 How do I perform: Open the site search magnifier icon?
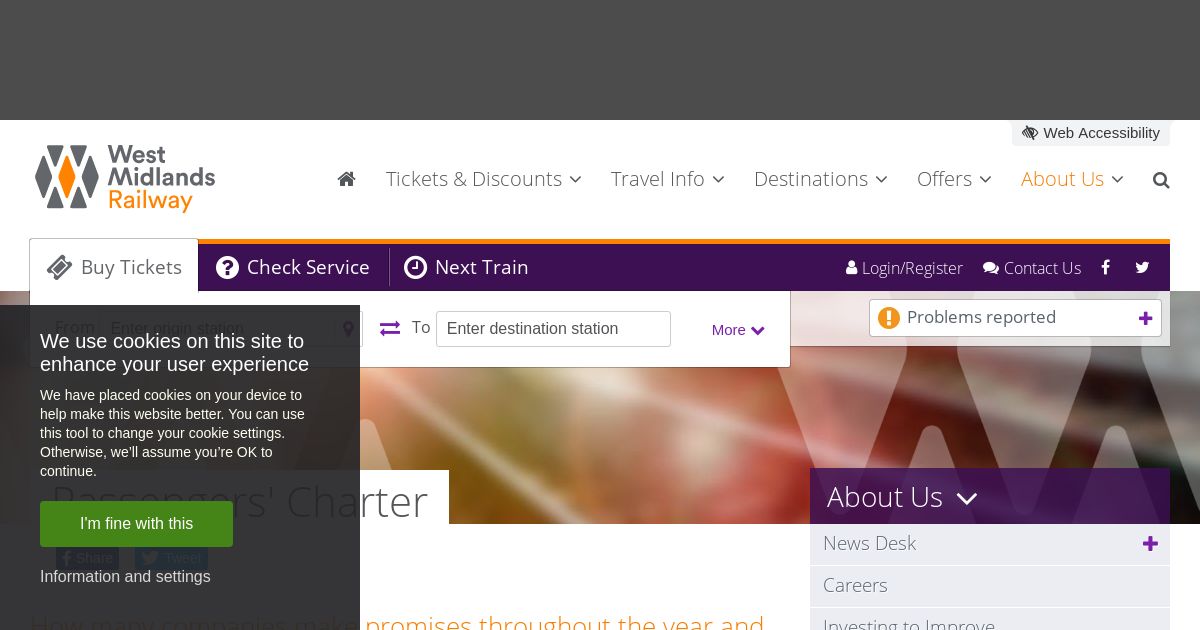1161,180
